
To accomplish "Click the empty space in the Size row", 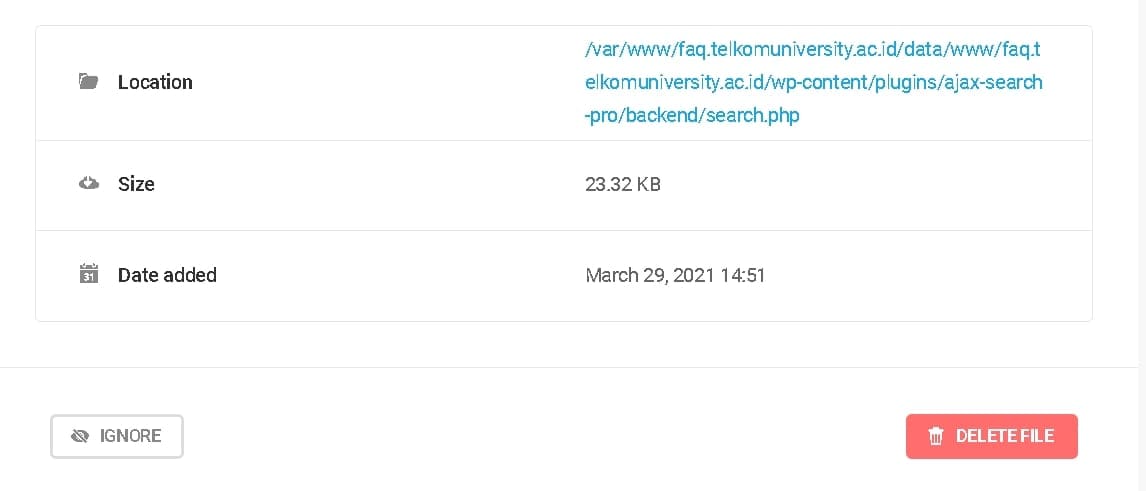I will click(877, 185).
